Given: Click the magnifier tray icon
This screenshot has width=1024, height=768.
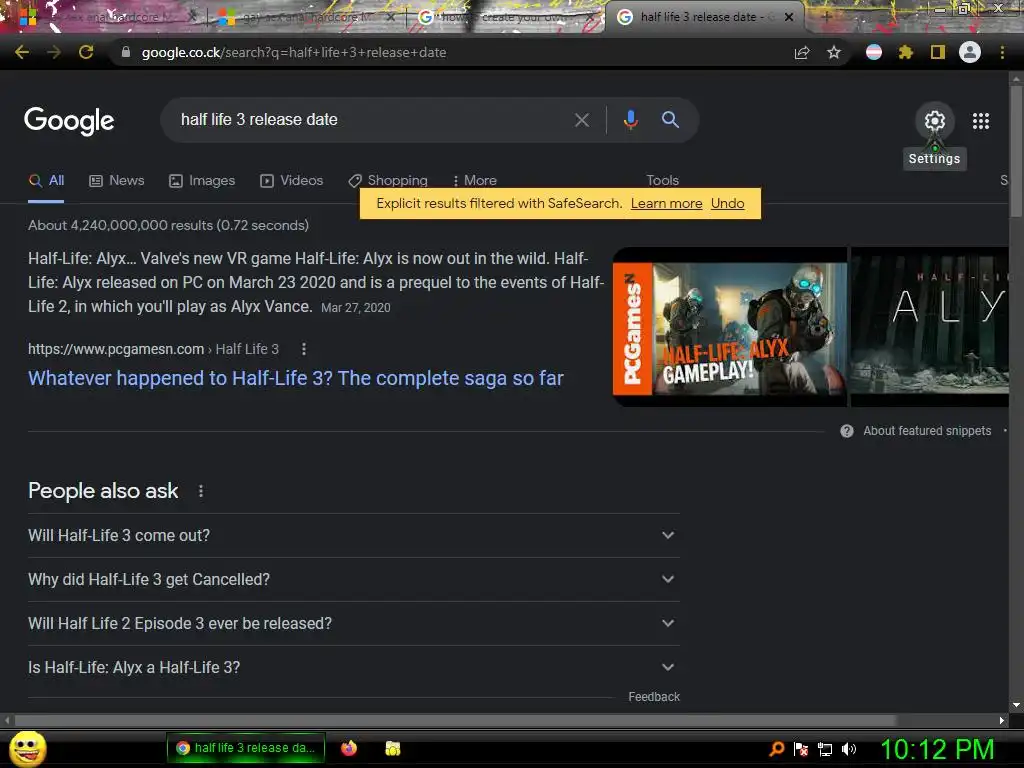Looking at the screenshot, I should (x=776, y=749).
